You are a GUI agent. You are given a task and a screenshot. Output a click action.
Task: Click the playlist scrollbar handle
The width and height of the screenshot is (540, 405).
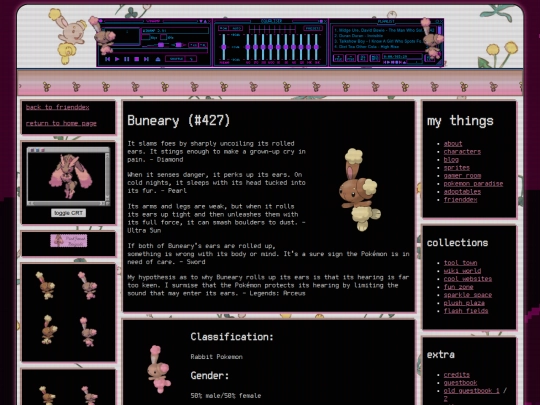439,30
